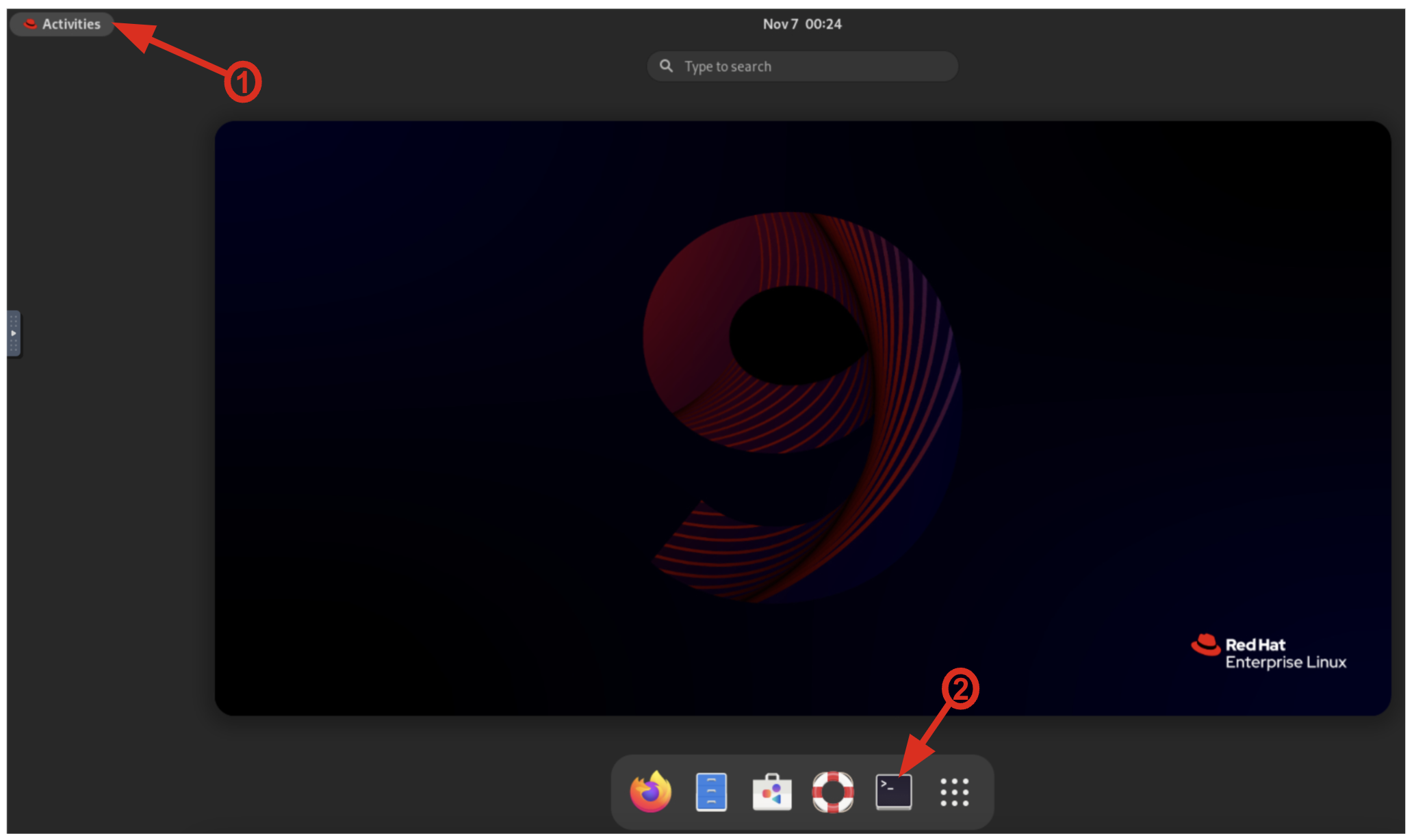Open the Software store app
Viewport: 1414px width, 840px height.
pyautogui.click(x=772, y=792)
